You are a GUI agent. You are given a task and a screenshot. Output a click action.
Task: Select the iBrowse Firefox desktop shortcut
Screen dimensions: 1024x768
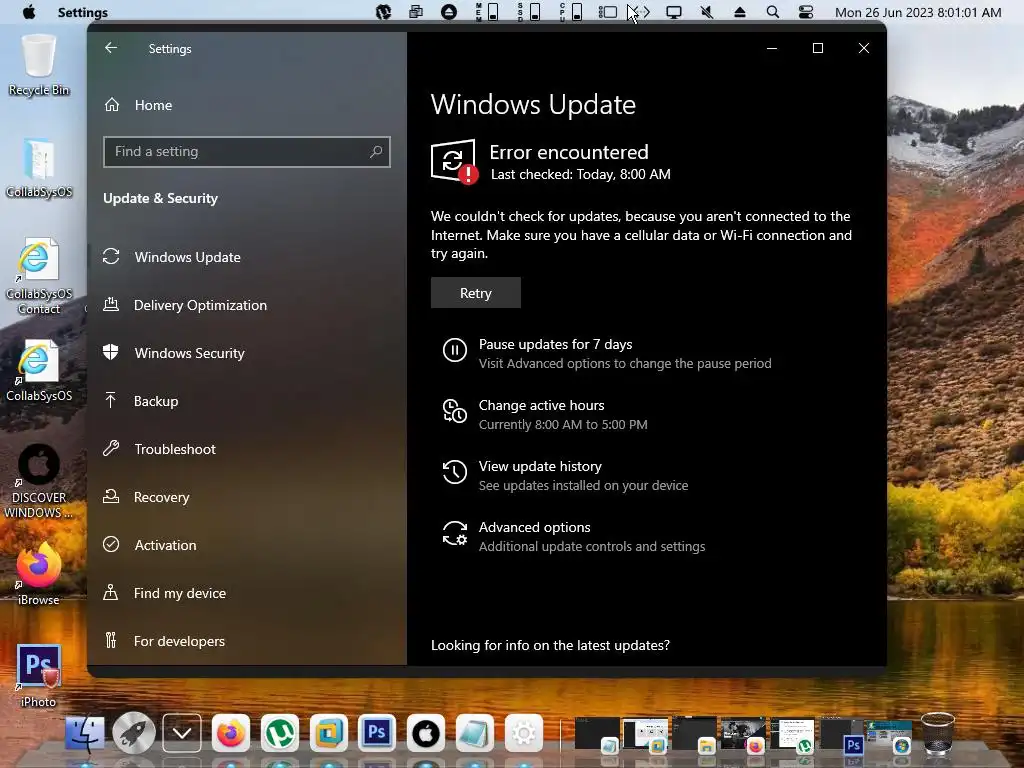39,573
